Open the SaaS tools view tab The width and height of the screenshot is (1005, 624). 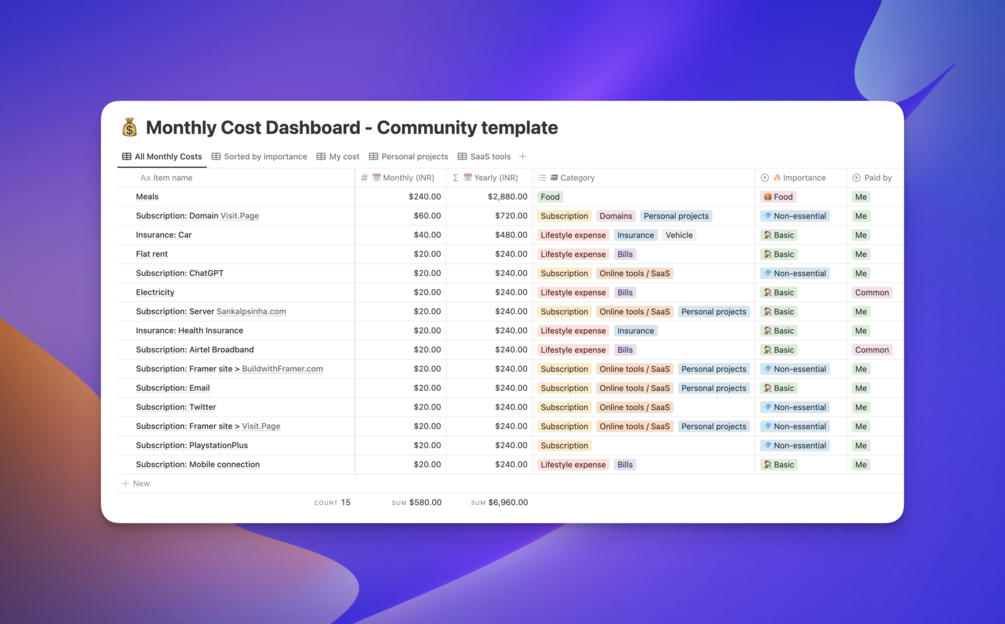click(484, 156)
